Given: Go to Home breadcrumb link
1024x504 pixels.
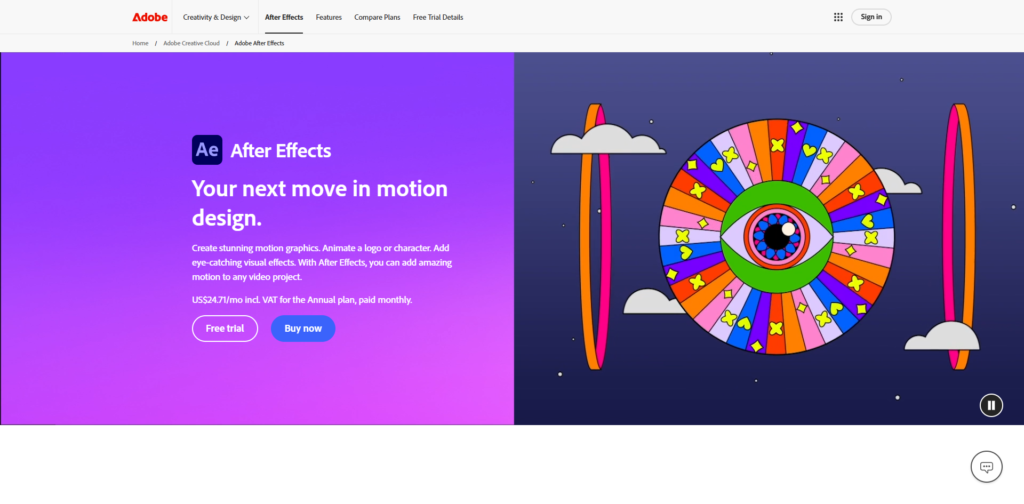Looking at the screenshot, I should (140, 43).
